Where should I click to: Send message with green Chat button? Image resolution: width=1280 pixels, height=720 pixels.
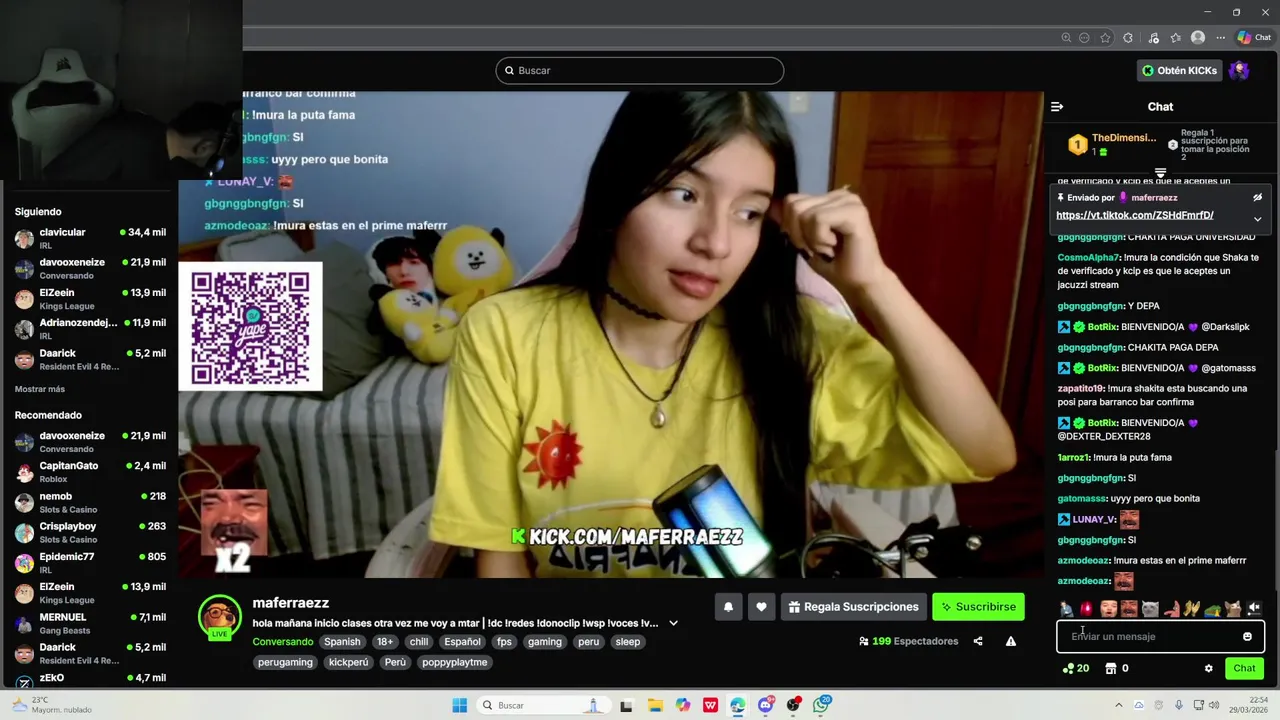coord(1244,668)
